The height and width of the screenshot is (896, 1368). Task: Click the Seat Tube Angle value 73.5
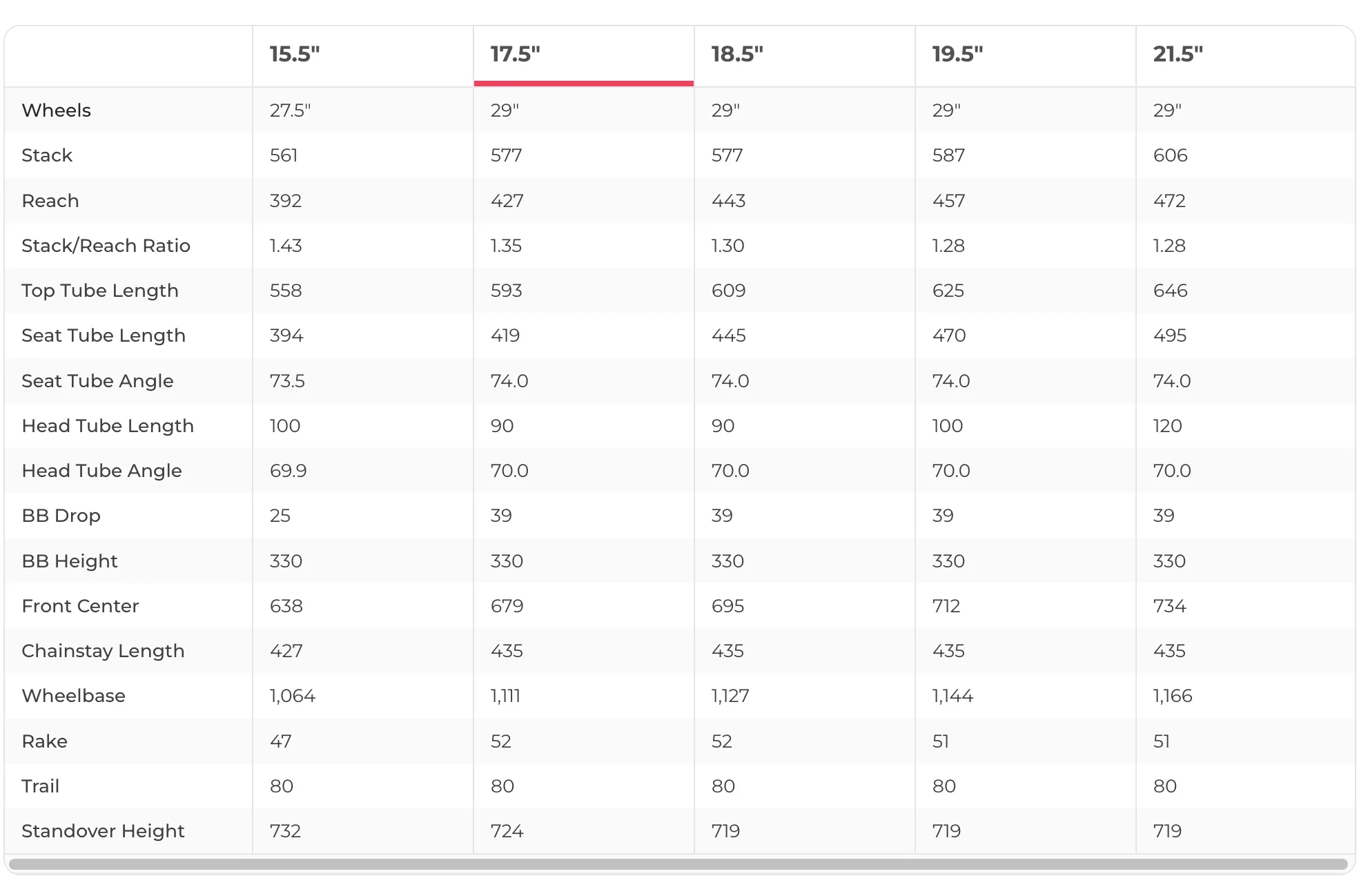[287, 381]
